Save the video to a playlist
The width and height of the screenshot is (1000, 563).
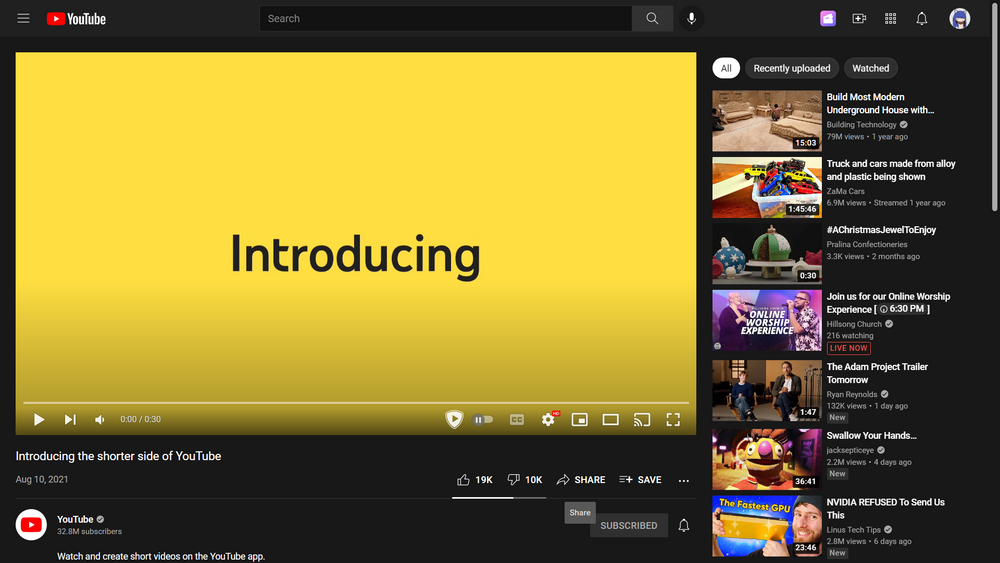[640, 479]
